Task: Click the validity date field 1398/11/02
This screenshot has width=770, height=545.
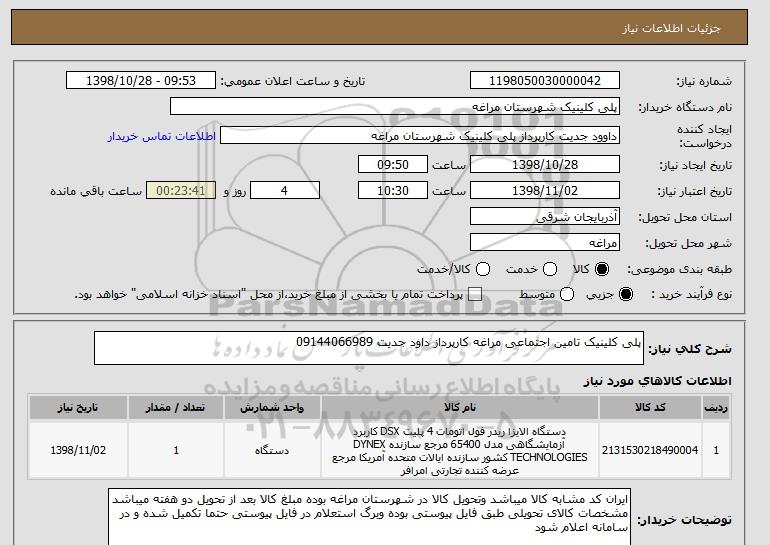Action: (545, 191)
